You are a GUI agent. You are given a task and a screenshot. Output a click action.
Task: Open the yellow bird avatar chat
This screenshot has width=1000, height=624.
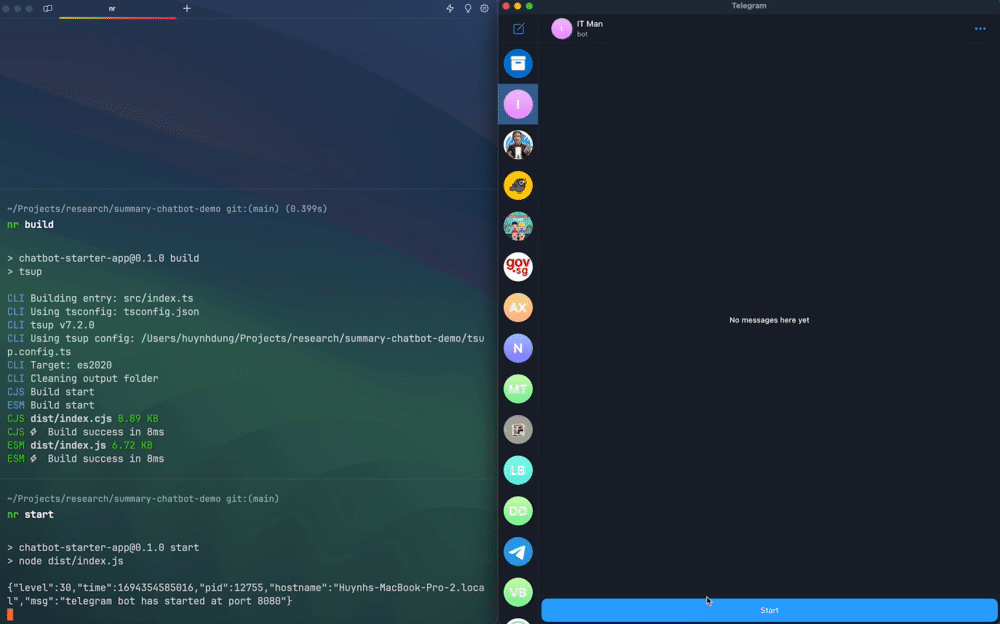pyautogui.click(x=518, y=186)
